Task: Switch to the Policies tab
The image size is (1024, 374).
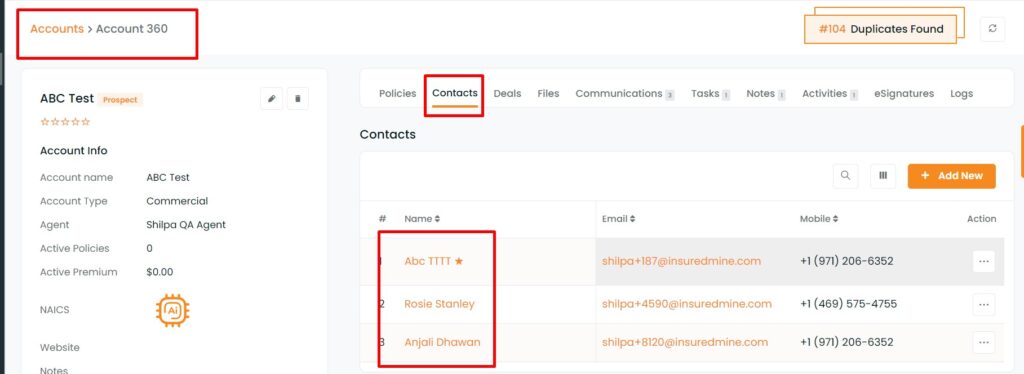Action: click(x=397, y=93)
